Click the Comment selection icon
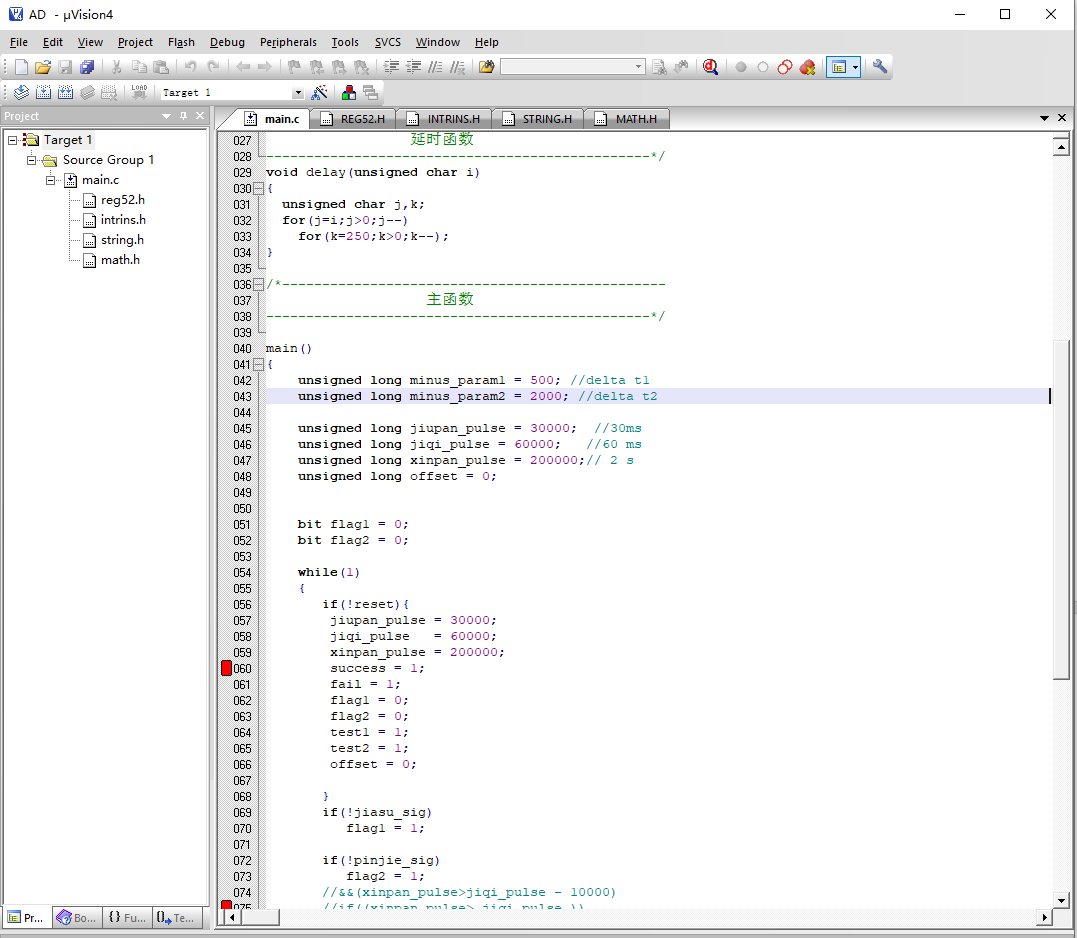Image resolution: width=1077 pixels, height=938 pixels. click(435, 67)
